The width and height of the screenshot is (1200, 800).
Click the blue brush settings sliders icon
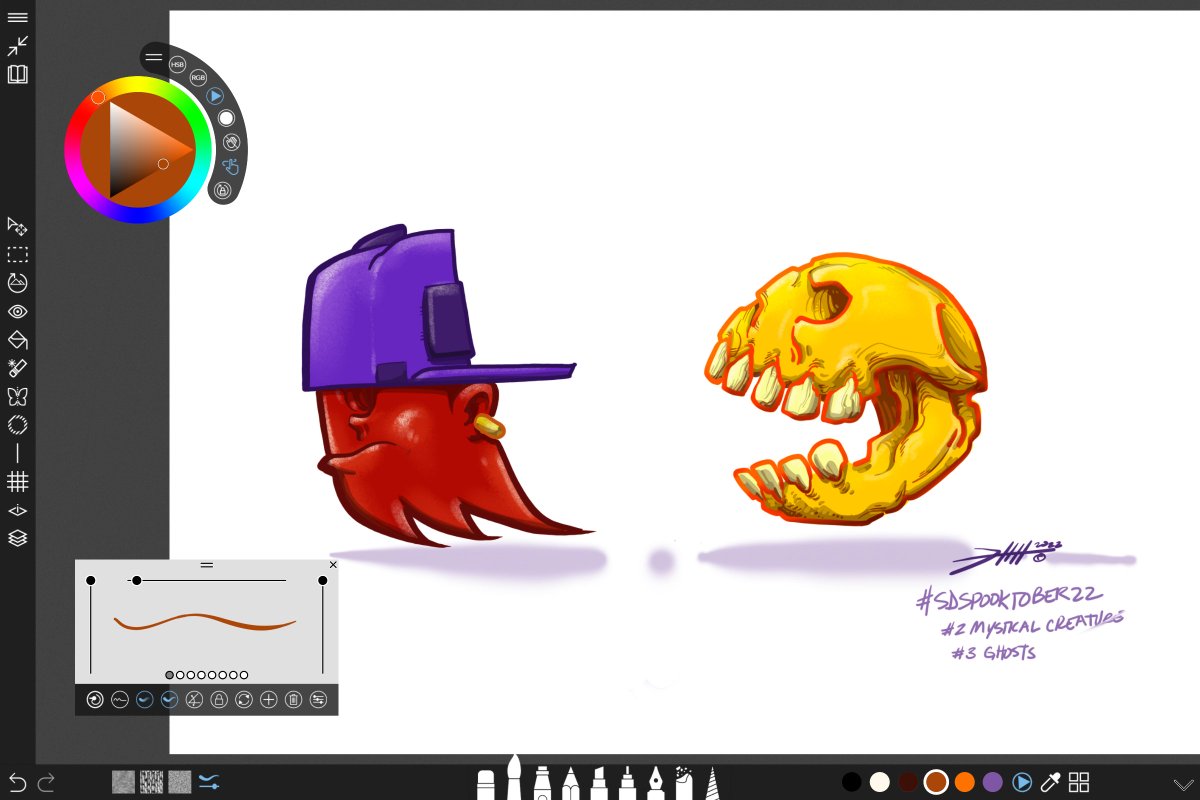click(209, 782)
